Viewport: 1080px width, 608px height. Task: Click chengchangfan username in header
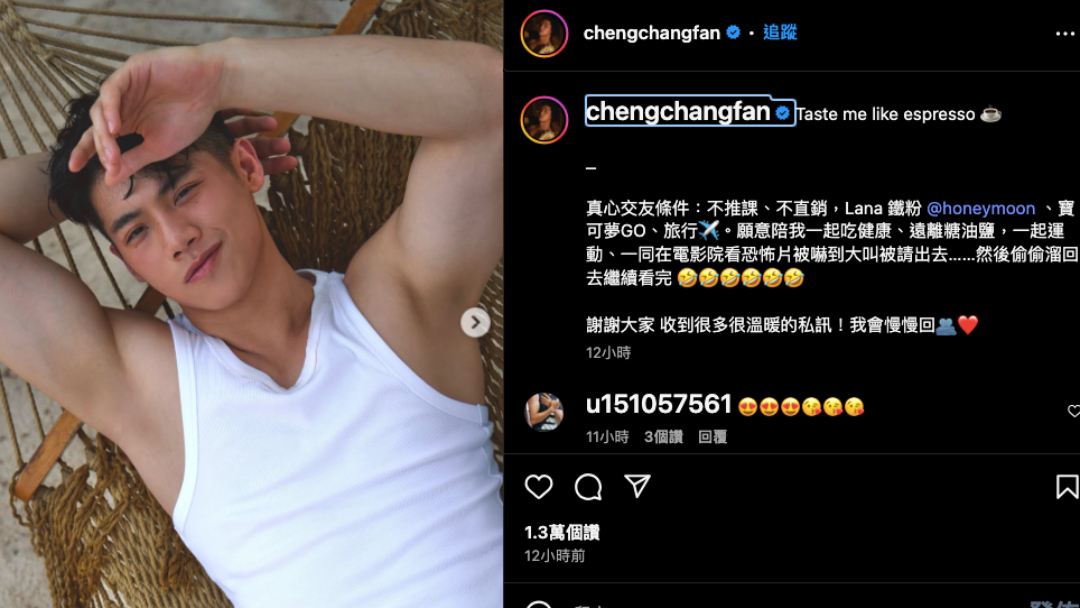point(652,32)
